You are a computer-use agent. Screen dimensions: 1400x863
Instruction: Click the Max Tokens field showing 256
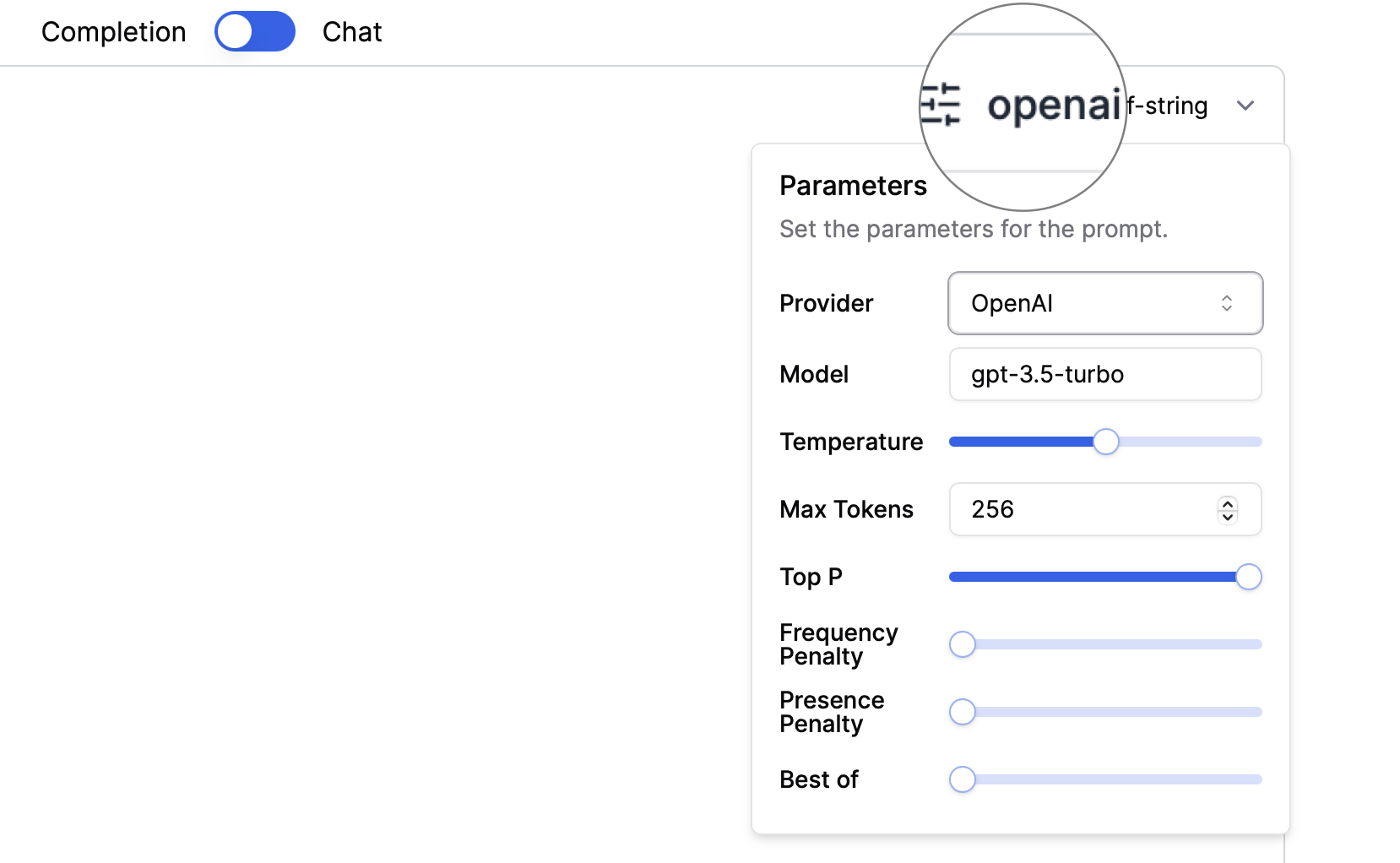point(1081,509)
